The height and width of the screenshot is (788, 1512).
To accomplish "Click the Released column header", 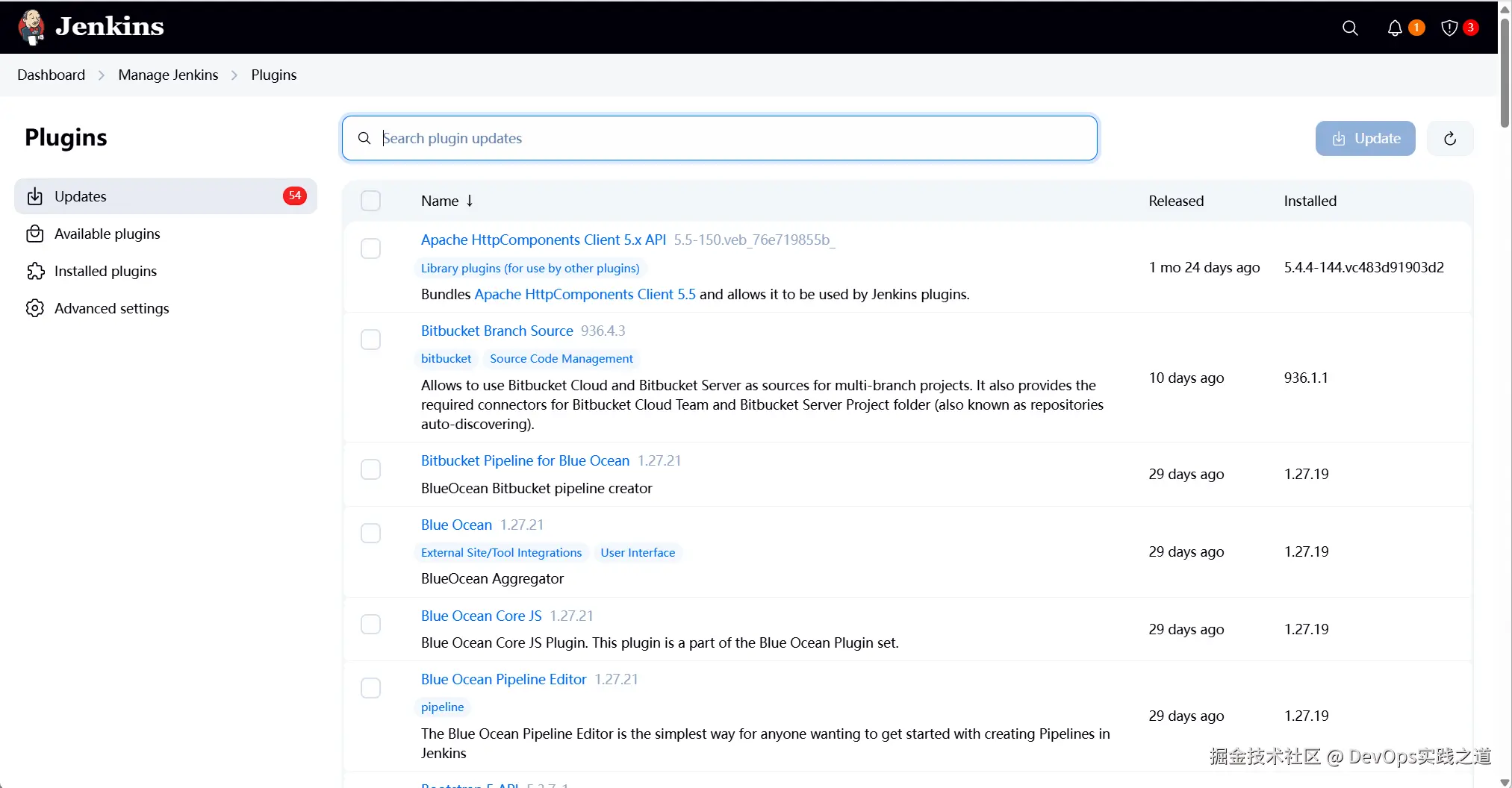I will coord(1176,201).
